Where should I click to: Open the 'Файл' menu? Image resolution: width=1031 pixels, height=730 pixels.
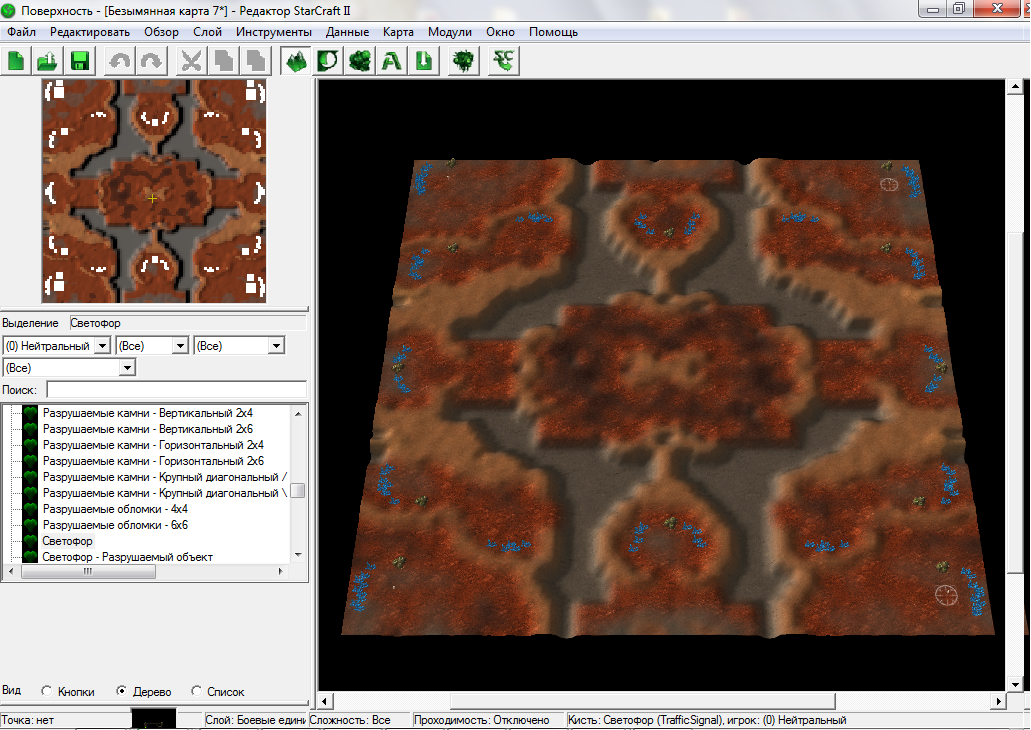pos(21,32)
